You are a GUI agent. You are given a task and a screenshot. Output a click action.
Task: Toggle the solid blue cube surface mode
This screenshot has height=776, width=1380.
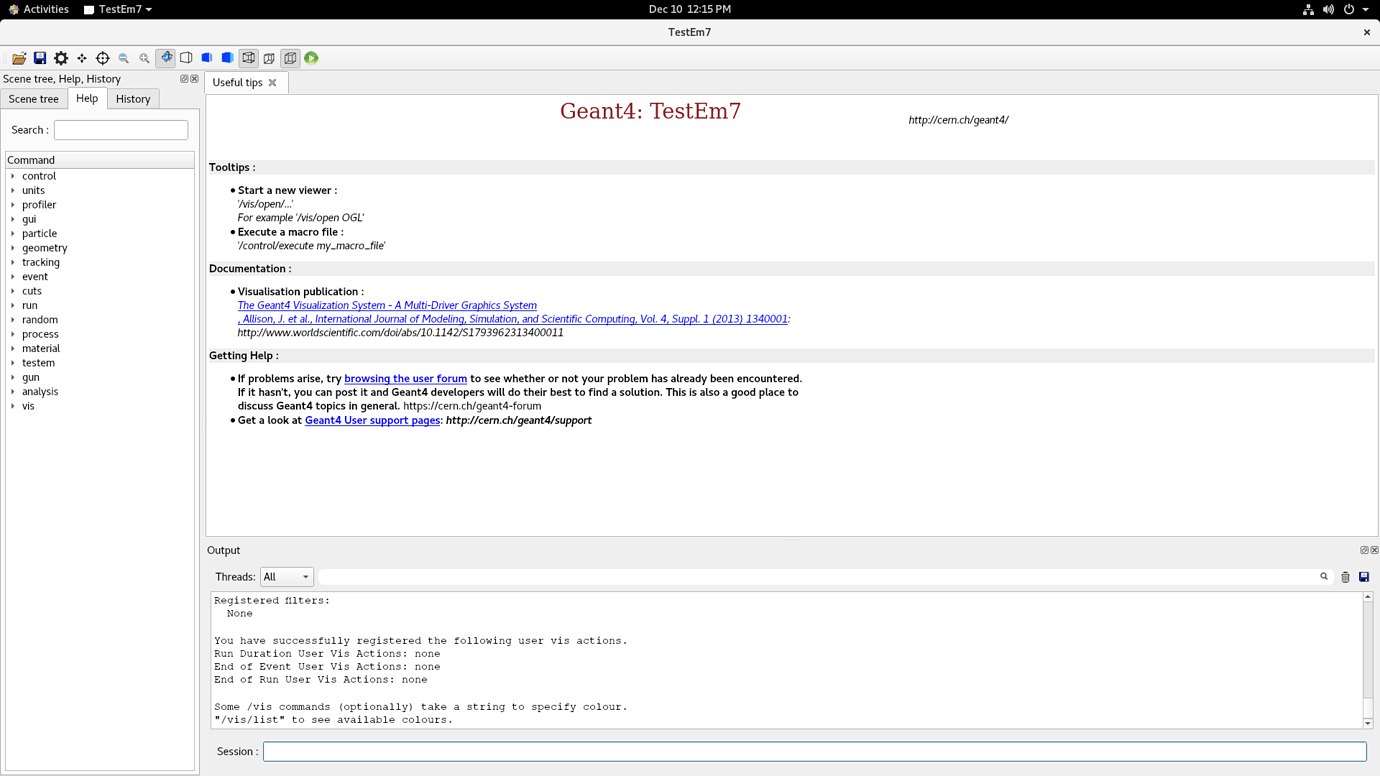228,58
